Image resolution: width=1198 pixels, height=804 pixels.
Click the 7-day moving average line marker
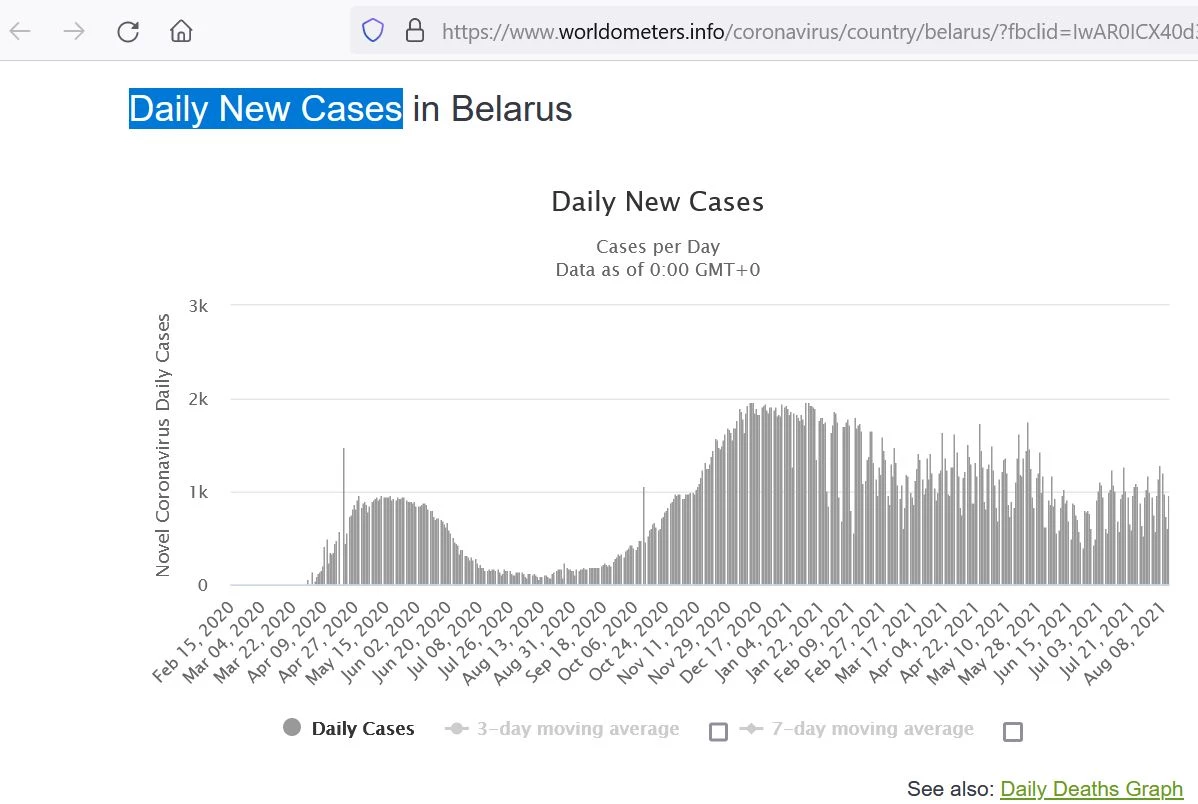pos(751,728)
